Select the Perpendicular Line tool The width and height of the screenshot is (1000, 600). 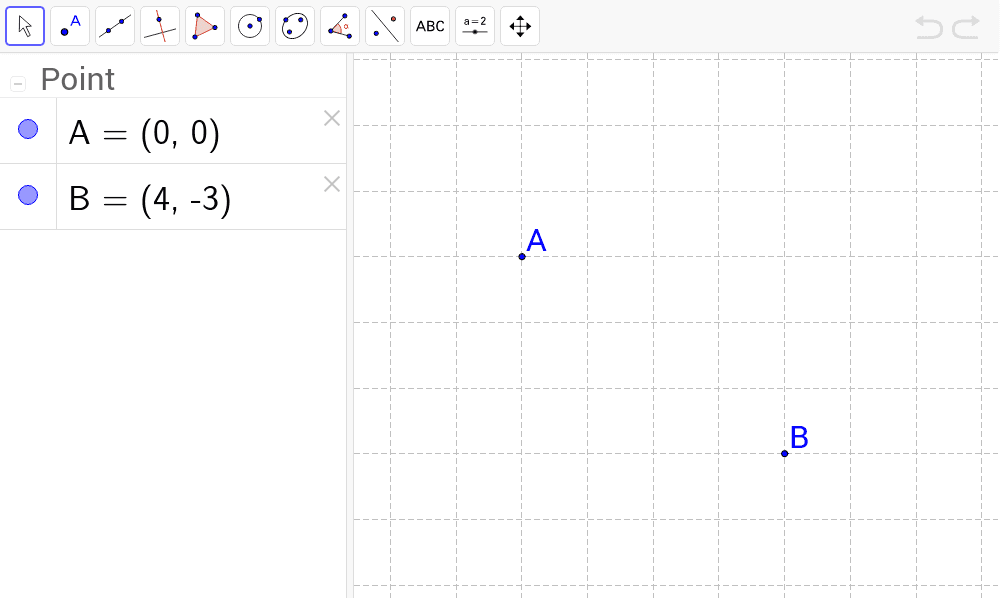tap(160, 26)
